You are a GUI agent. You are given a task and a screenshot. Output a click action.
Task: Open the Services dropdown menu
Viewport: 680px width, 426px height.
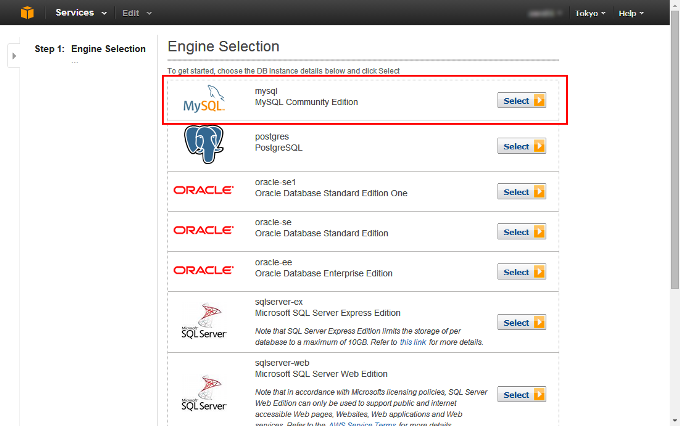click(x=81, y=13)
